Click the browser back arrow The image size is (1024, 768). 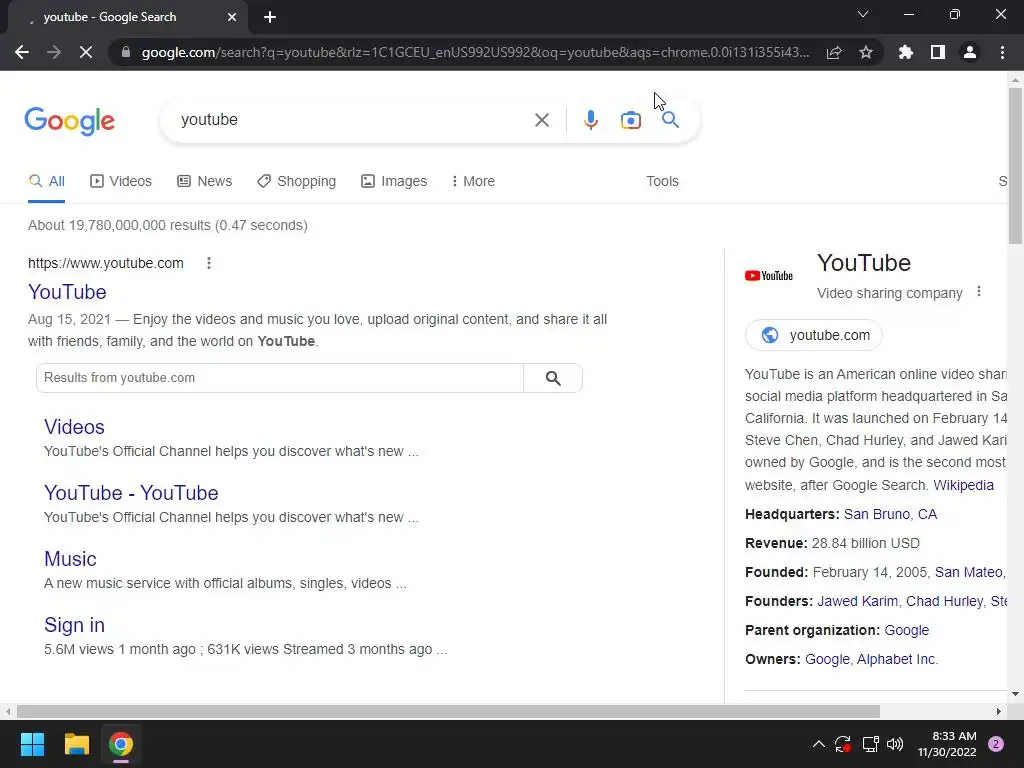pos(22,52)
